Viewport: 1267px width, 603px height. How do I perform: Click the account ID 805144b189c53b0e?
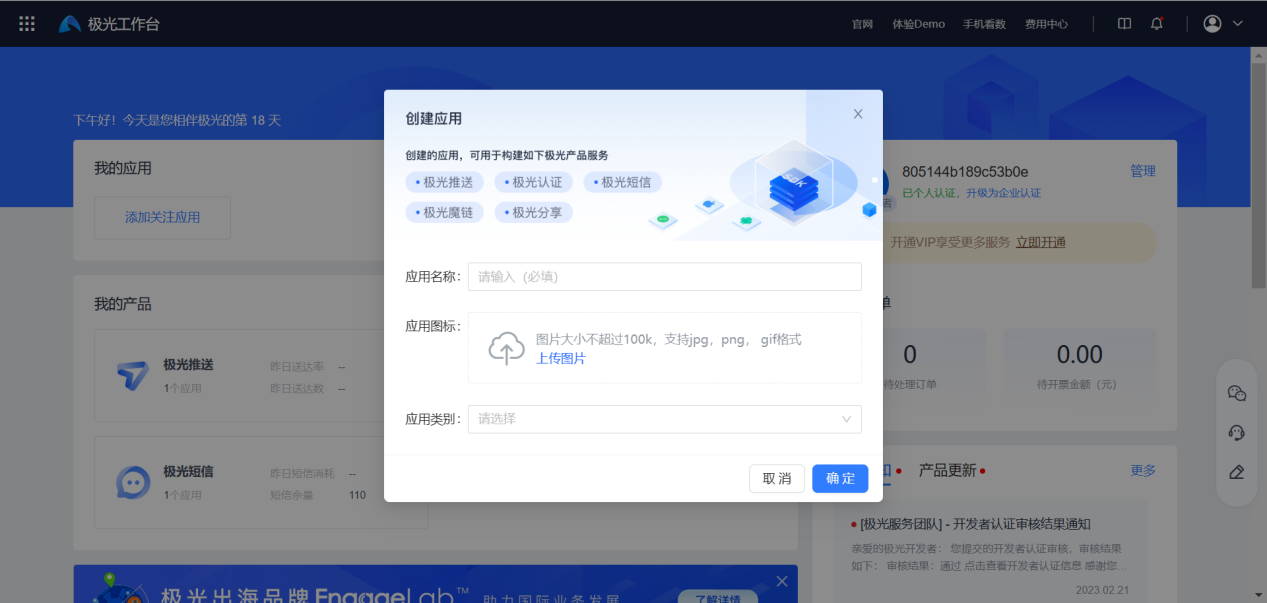[965, 172]
